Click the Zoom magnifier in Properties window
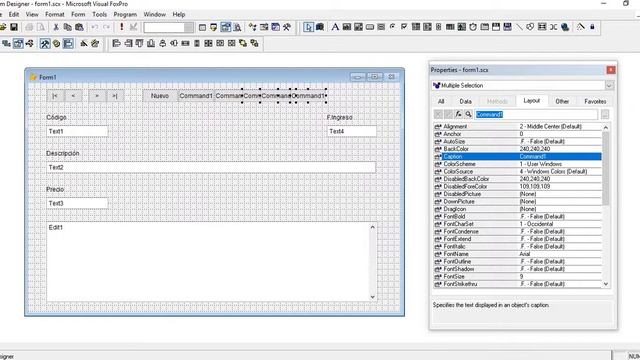Viewport: 640px width, 360px height. [x=469, y=114]
